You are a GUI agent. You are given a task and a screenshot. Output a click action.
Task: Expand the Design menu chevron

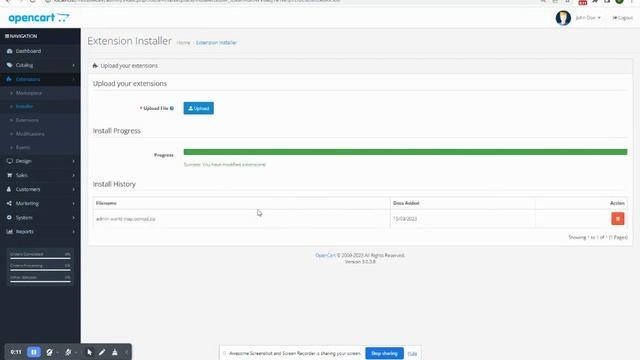[73, 161]
